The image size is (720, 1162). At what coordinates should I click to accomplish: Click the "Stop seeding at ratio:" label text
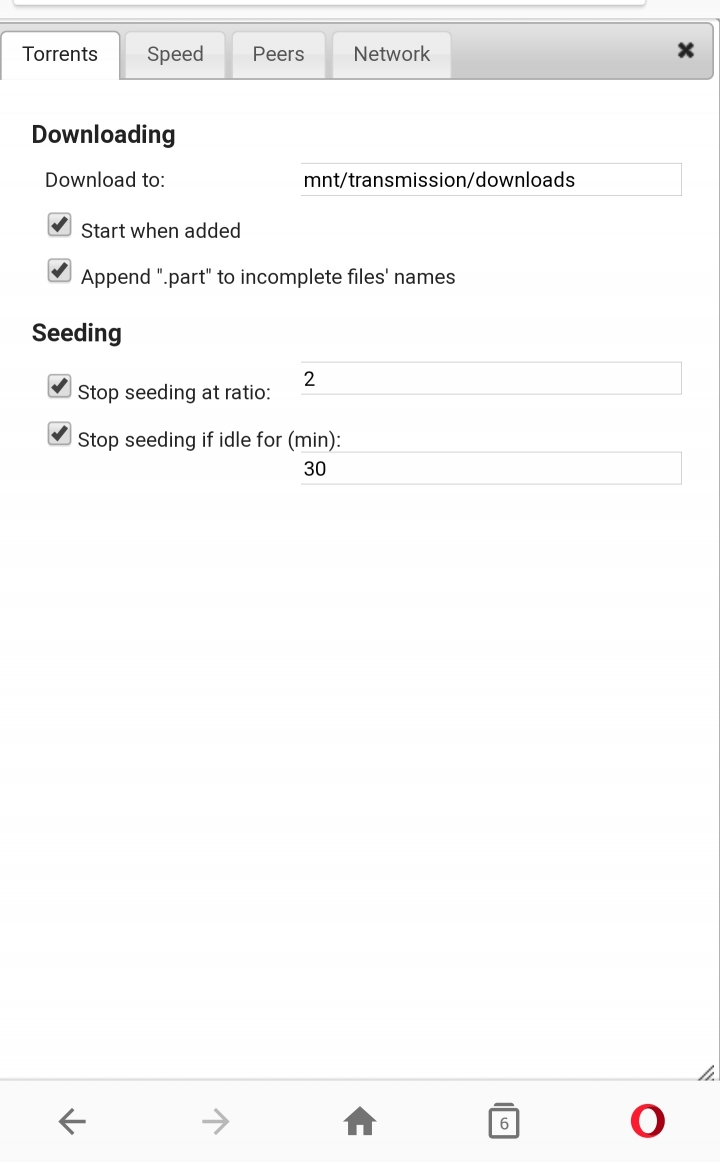tap(174, 392)
